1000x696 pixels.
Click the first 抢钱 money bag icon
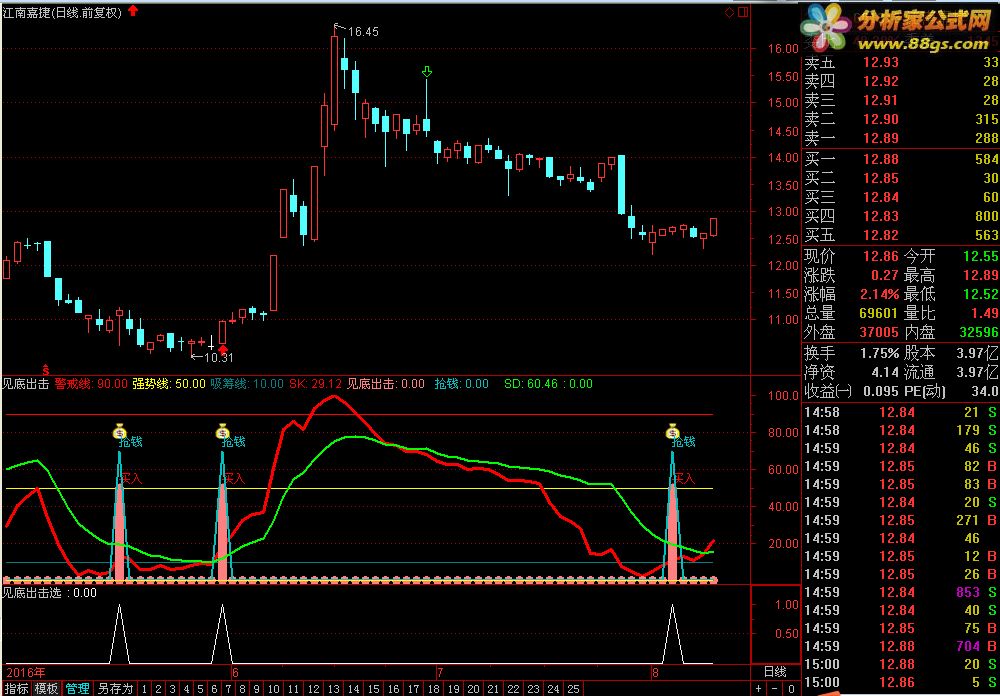120,432
